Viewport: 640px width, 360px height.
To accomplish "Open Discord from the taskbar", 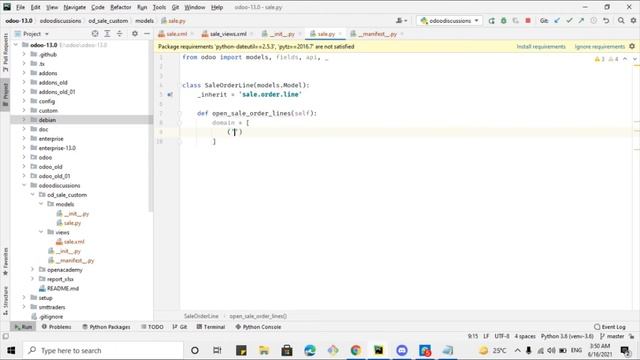I will coord(402,350).
